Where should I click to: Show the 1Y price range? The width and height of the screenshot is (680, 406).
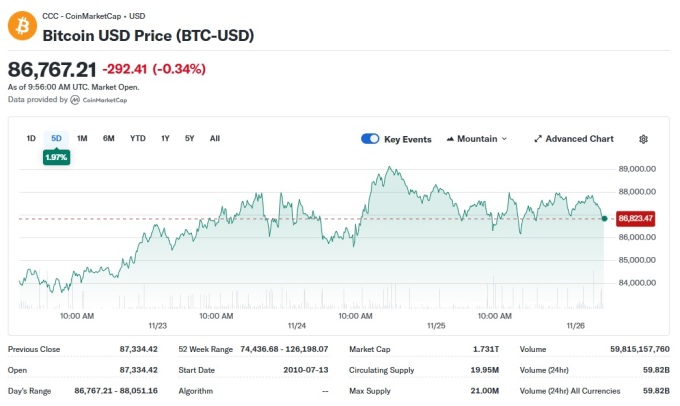pyautogui.click(x=165, y=138)
